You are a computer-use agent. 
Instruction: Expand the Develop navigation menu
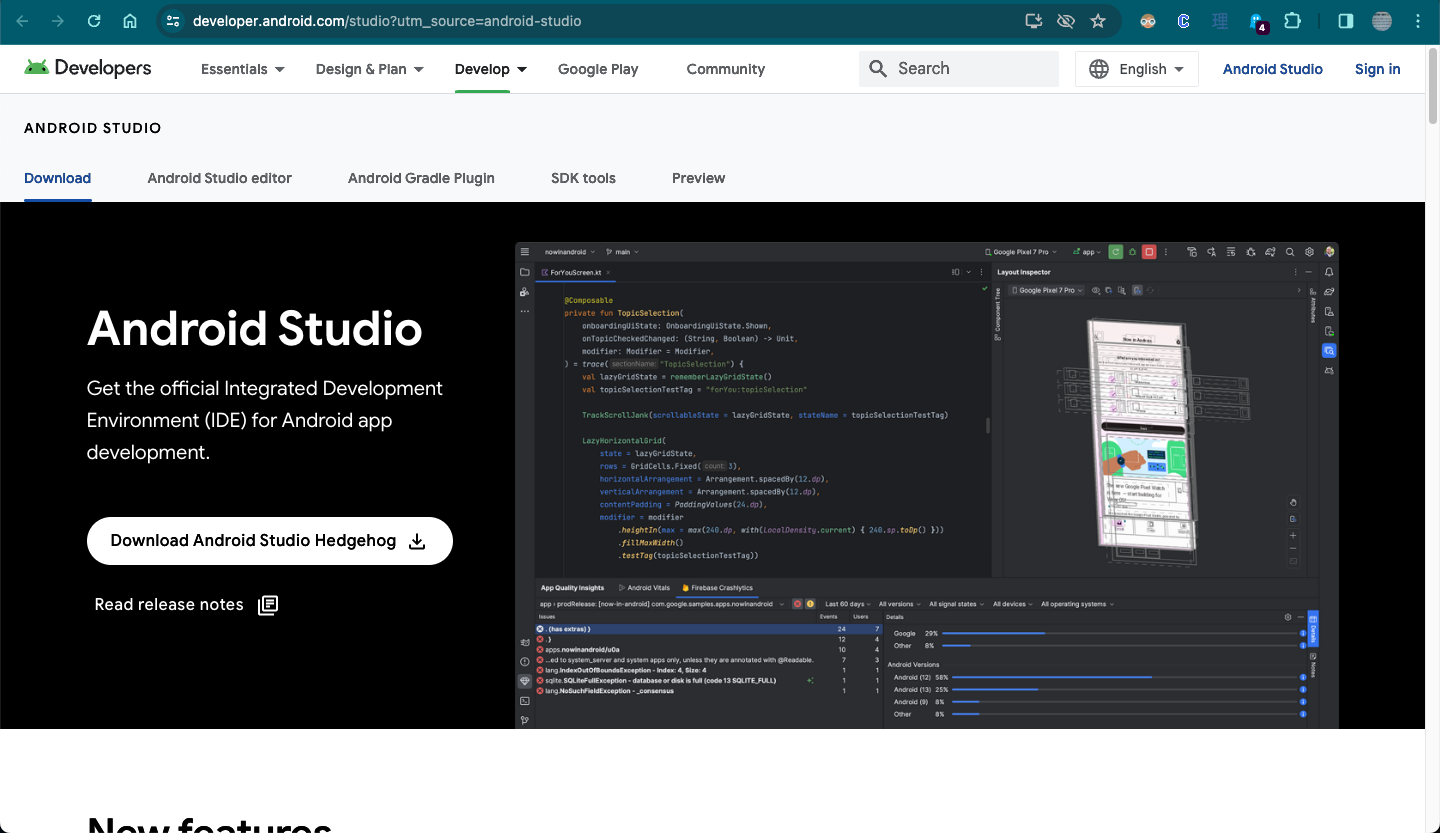[490, 69]
